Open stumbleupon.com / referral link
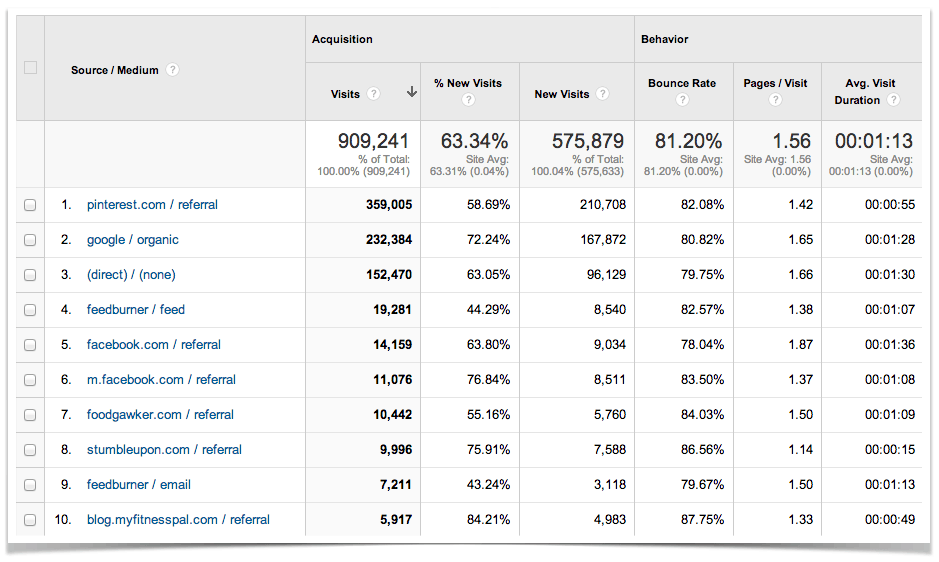Screen dimensions: 939x562 [164, 450]
